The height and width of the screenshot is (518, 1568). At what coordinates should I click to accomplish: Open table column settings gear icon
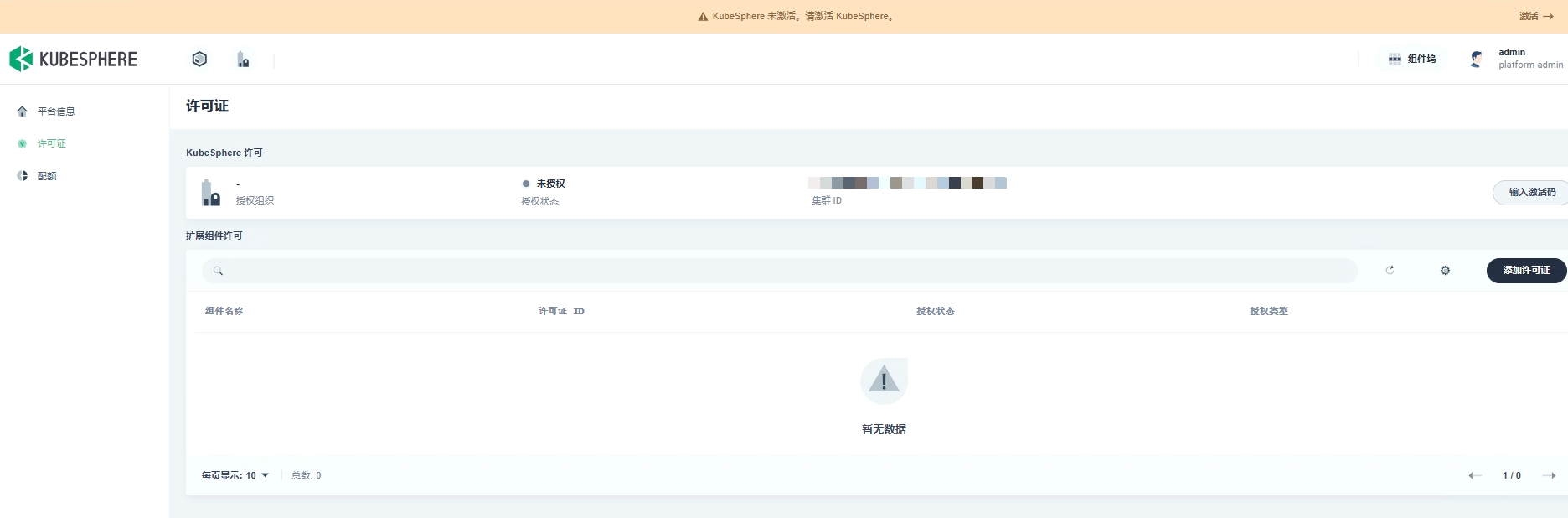1445,270
